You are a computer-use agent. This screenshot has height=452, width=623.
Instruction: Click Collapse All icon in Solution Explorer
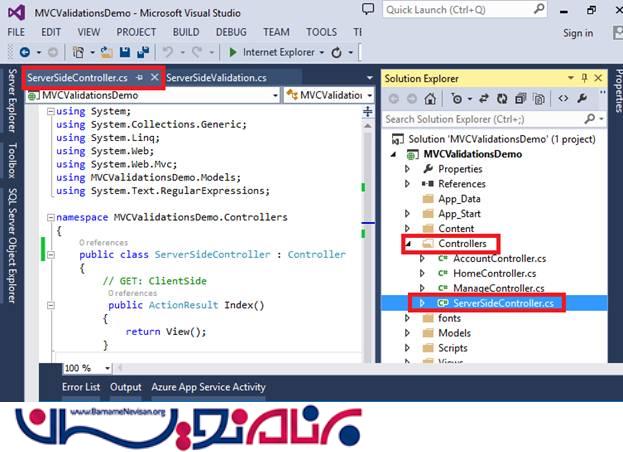[x=519, y=98]
